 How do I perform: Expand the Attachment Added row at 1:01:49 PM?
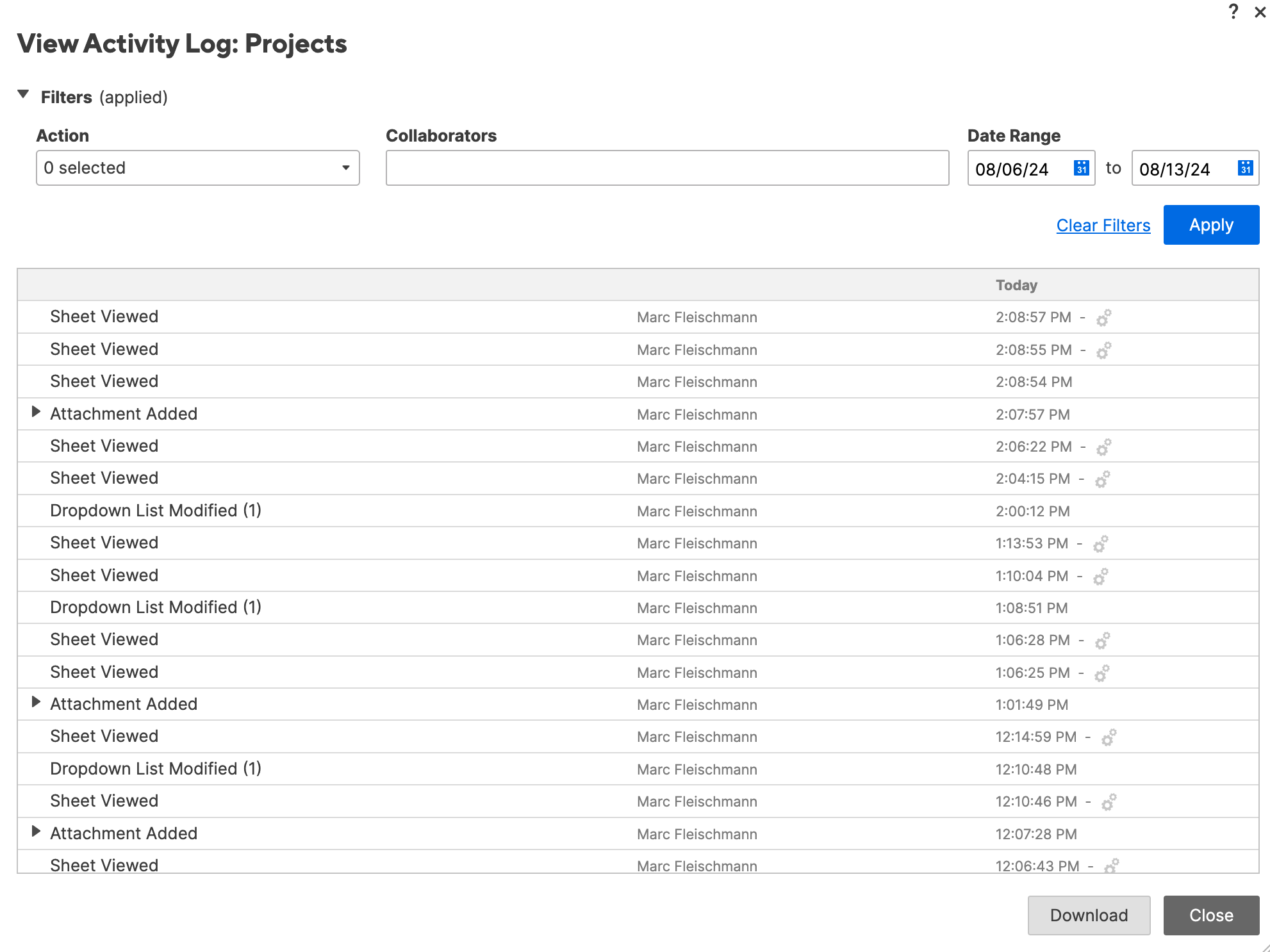click(37, 704)
